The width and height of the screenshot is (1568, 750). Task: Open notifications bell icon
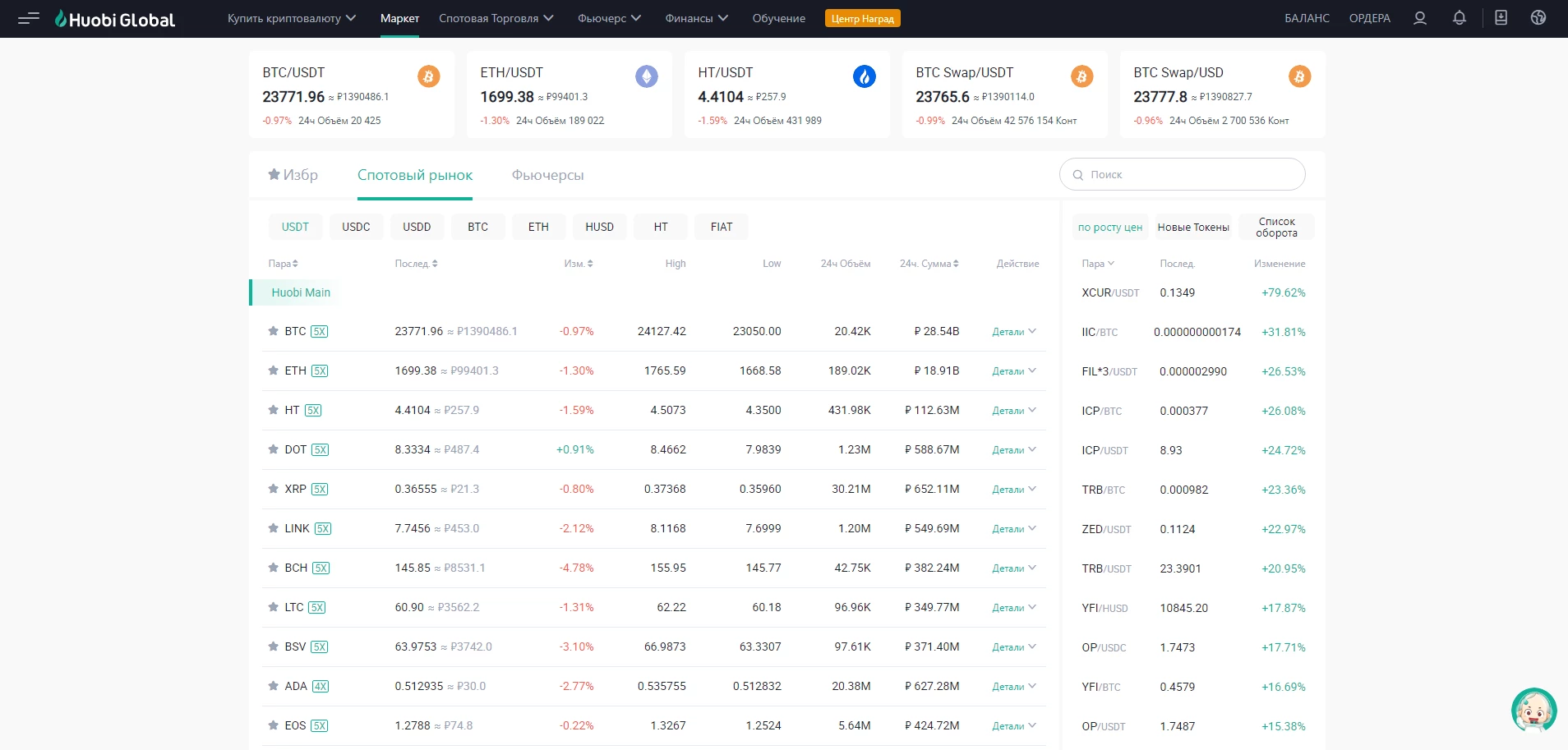(1459, 18)
